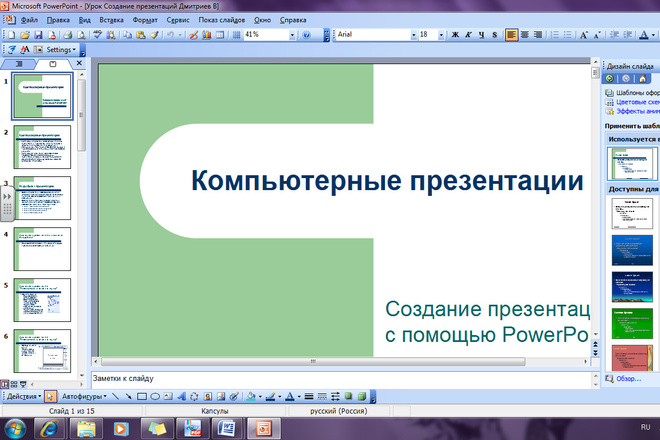Insert a chart using the chart icon
This screenshot has height=440, width=660.
(x=207, y=35)
